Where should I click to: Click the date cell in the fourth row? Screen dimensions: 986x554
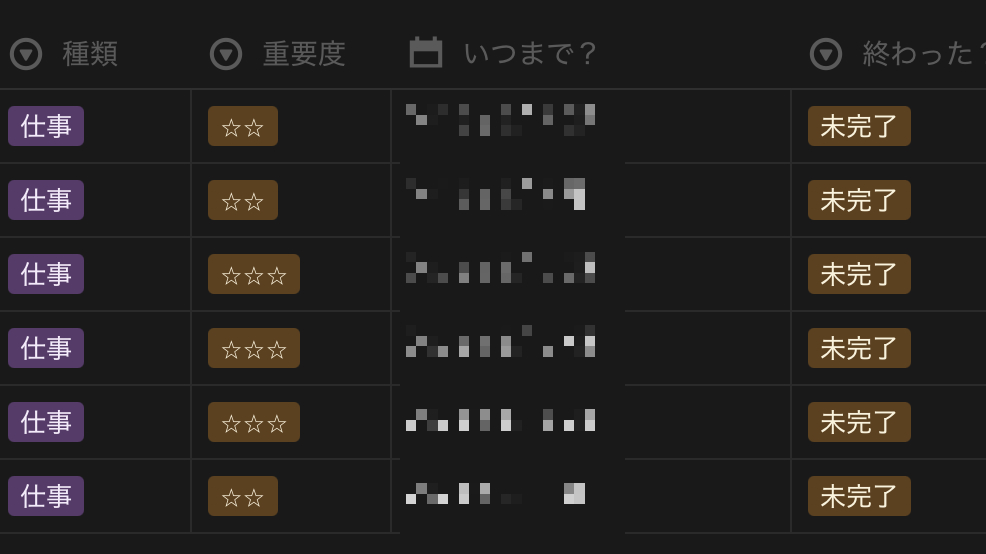point(591,348)
